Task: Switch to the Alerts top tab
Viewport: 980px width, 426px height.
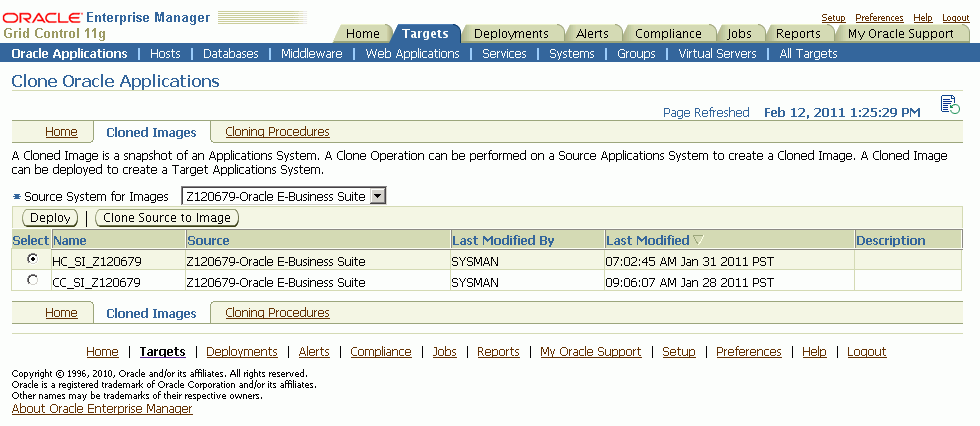Action: tap(592, 34)
